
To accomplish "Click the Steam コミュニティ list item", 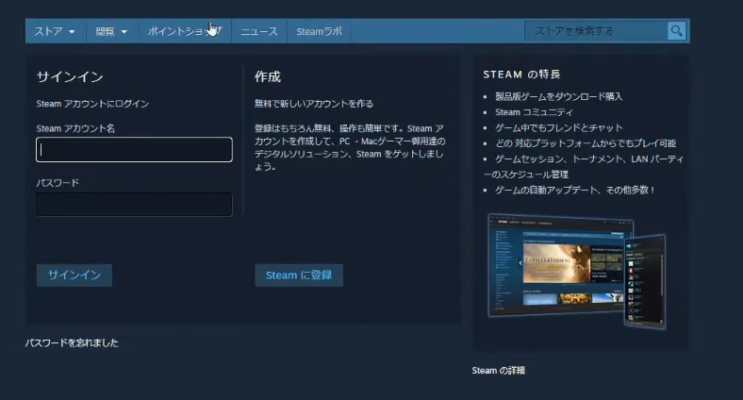I will coord(534,112).
